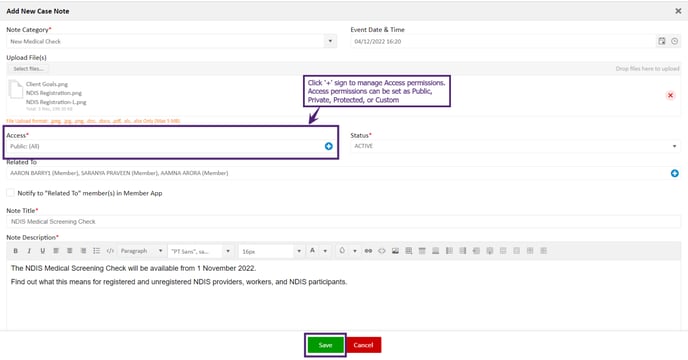Click the Select files upload button
This screenshot has height=360, width=688.
(28, 68)
